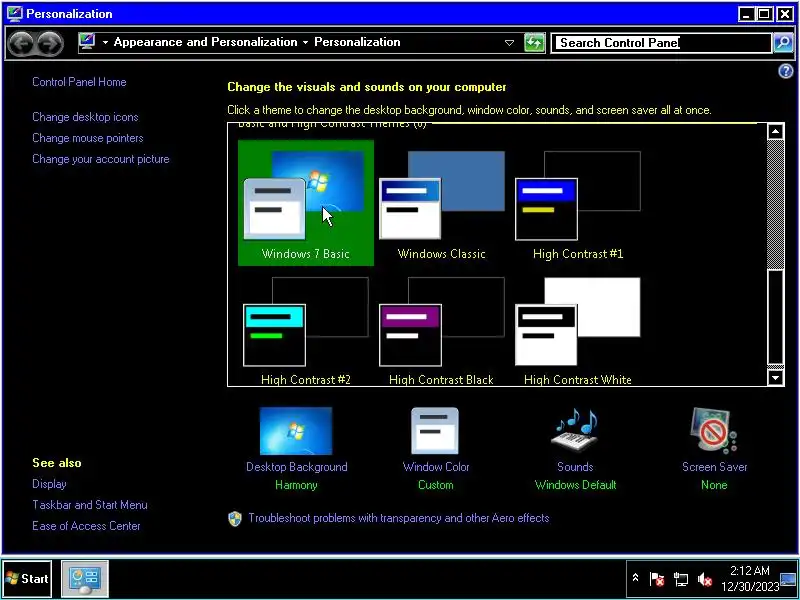Click the Window Color icon
This screenshot has width=800, height=600.
(x=435, y=431)
